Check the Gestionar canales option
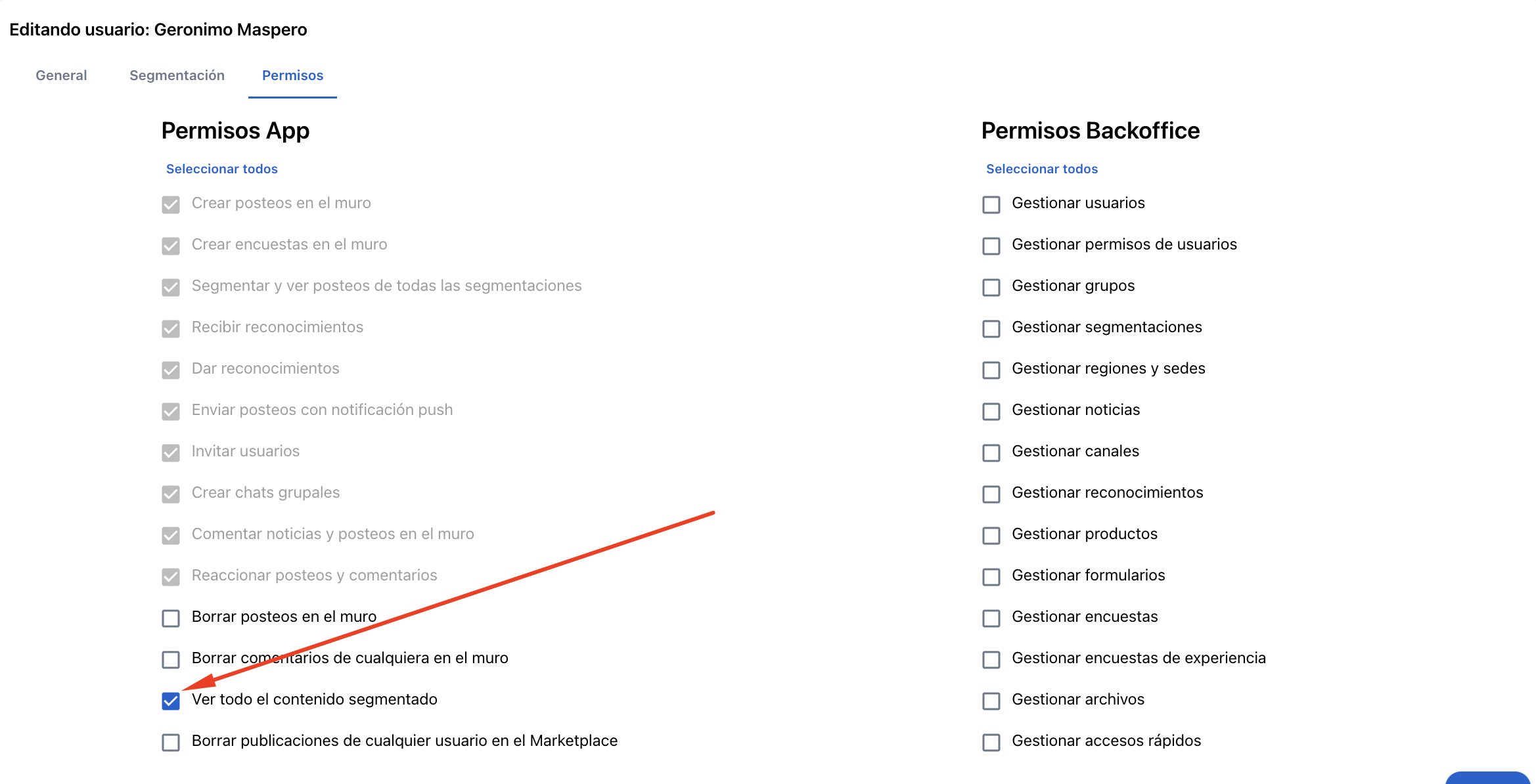This screenshot has height=784, width=1536. coord(991,453)
